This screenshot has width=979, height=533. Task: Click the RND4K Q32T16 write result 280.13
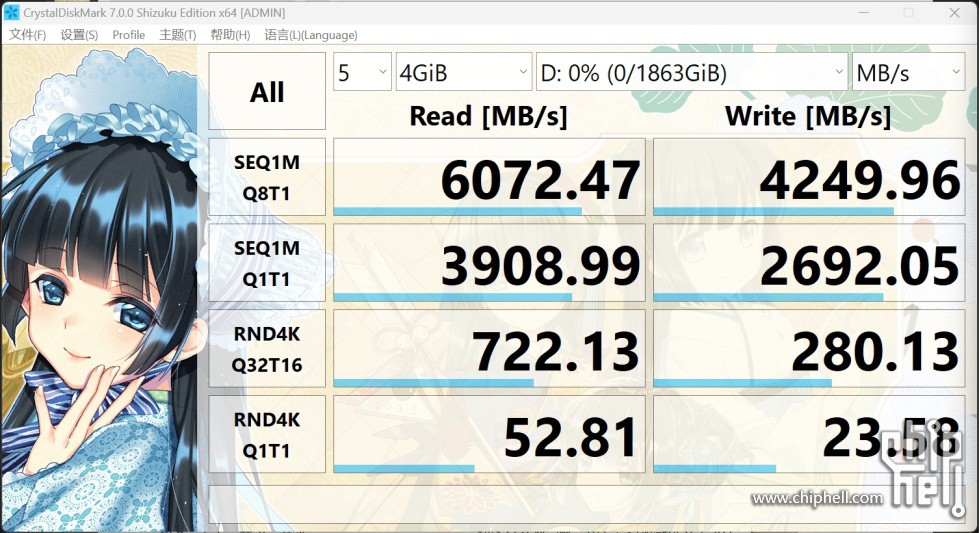pyautogui.click(x=809, y=349)
